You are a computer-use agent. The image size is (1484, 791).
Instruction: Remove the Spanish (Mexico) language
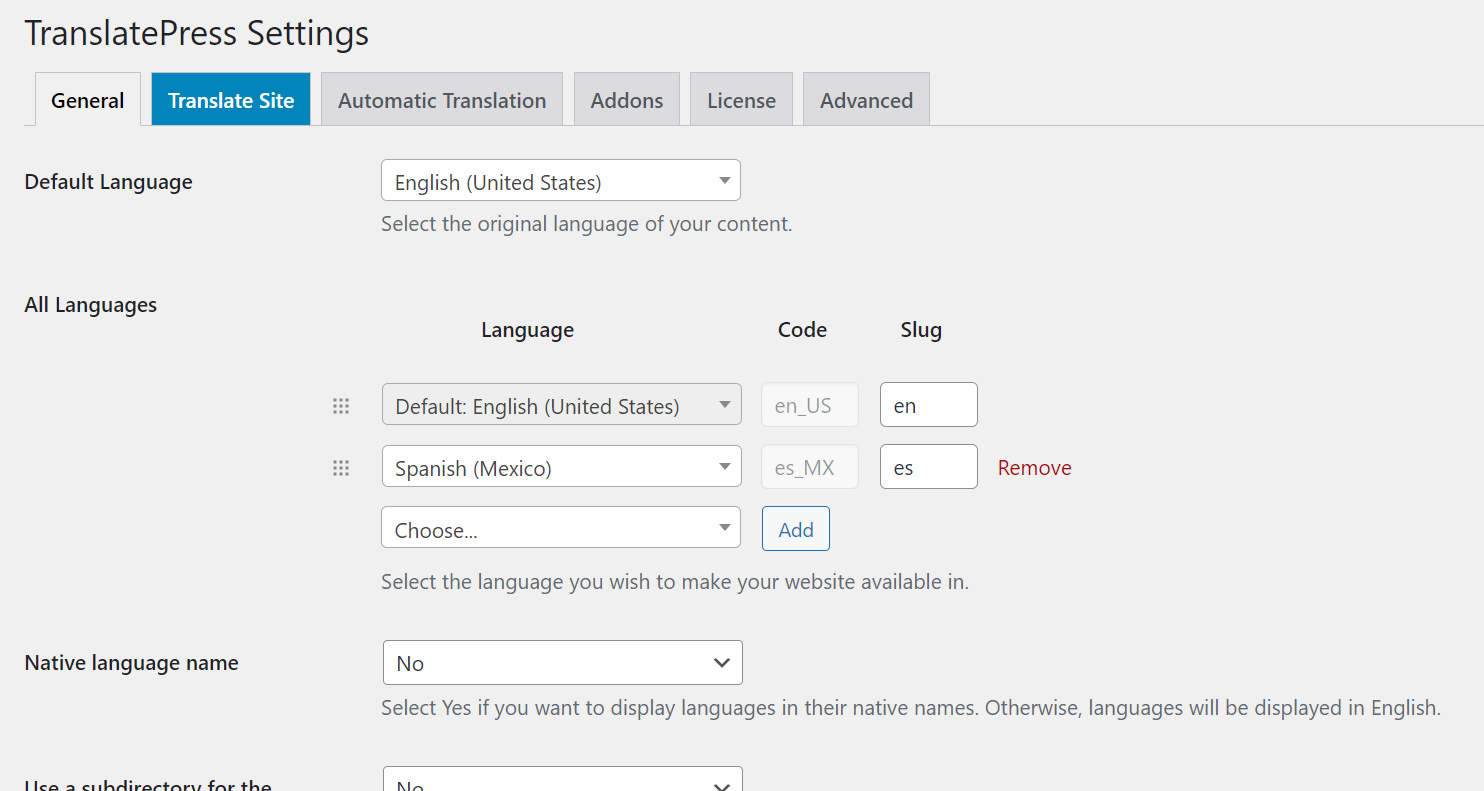click(x=1034, y=468)
